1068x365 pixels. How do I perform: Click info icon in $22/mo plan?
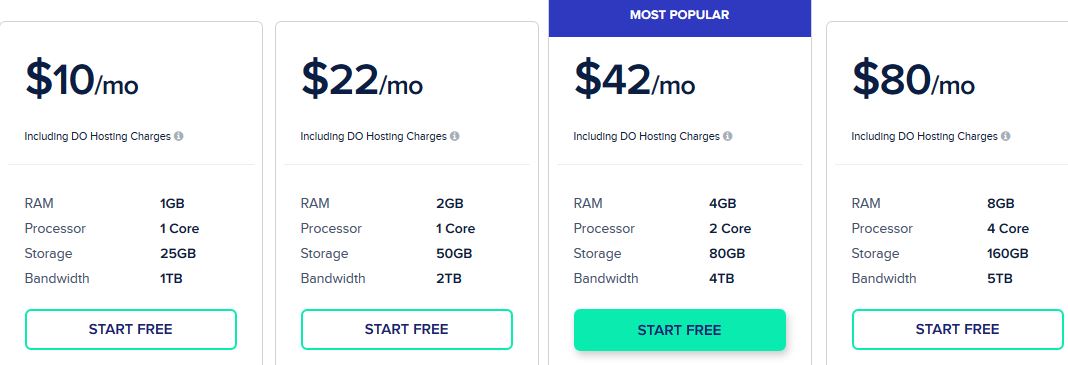[454, 136]
